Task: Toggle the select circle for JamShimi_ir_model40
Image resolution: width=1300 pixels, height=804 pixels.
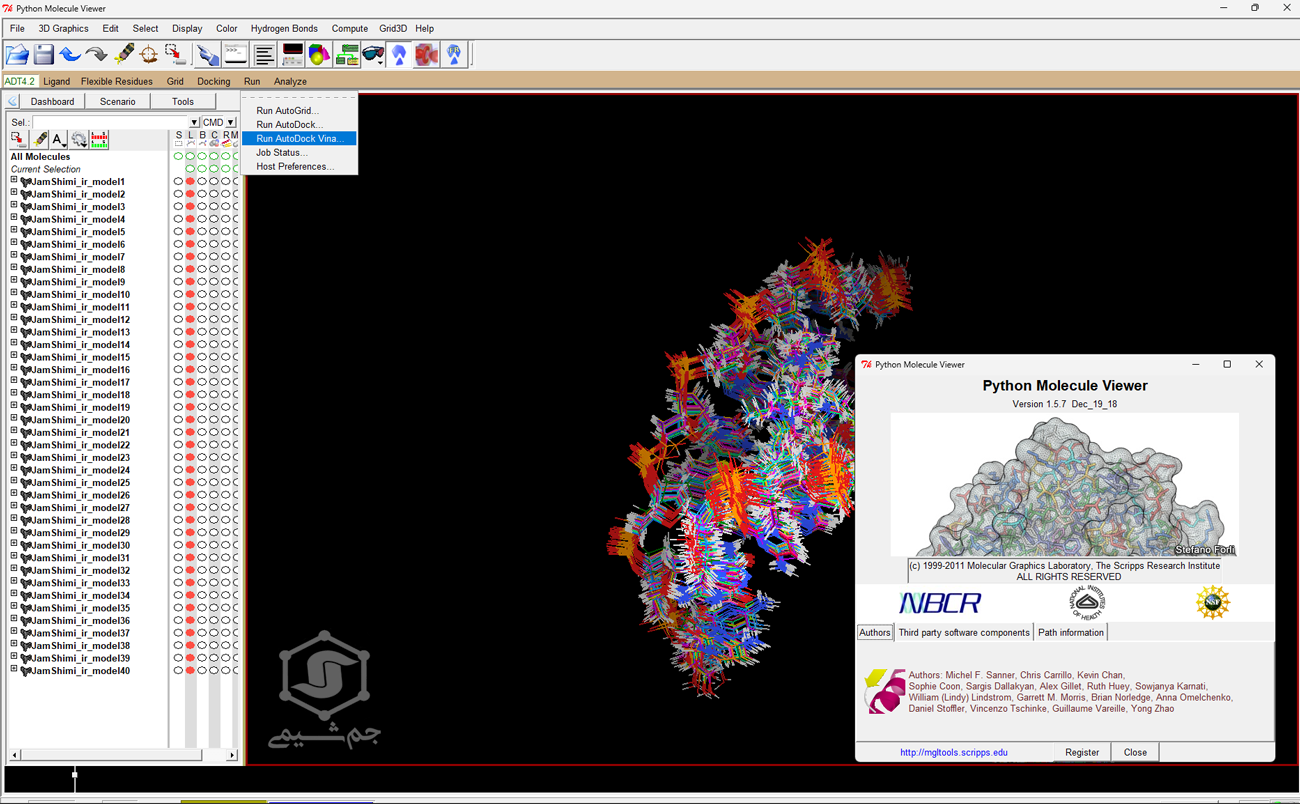Action: [x=178, y=670]
